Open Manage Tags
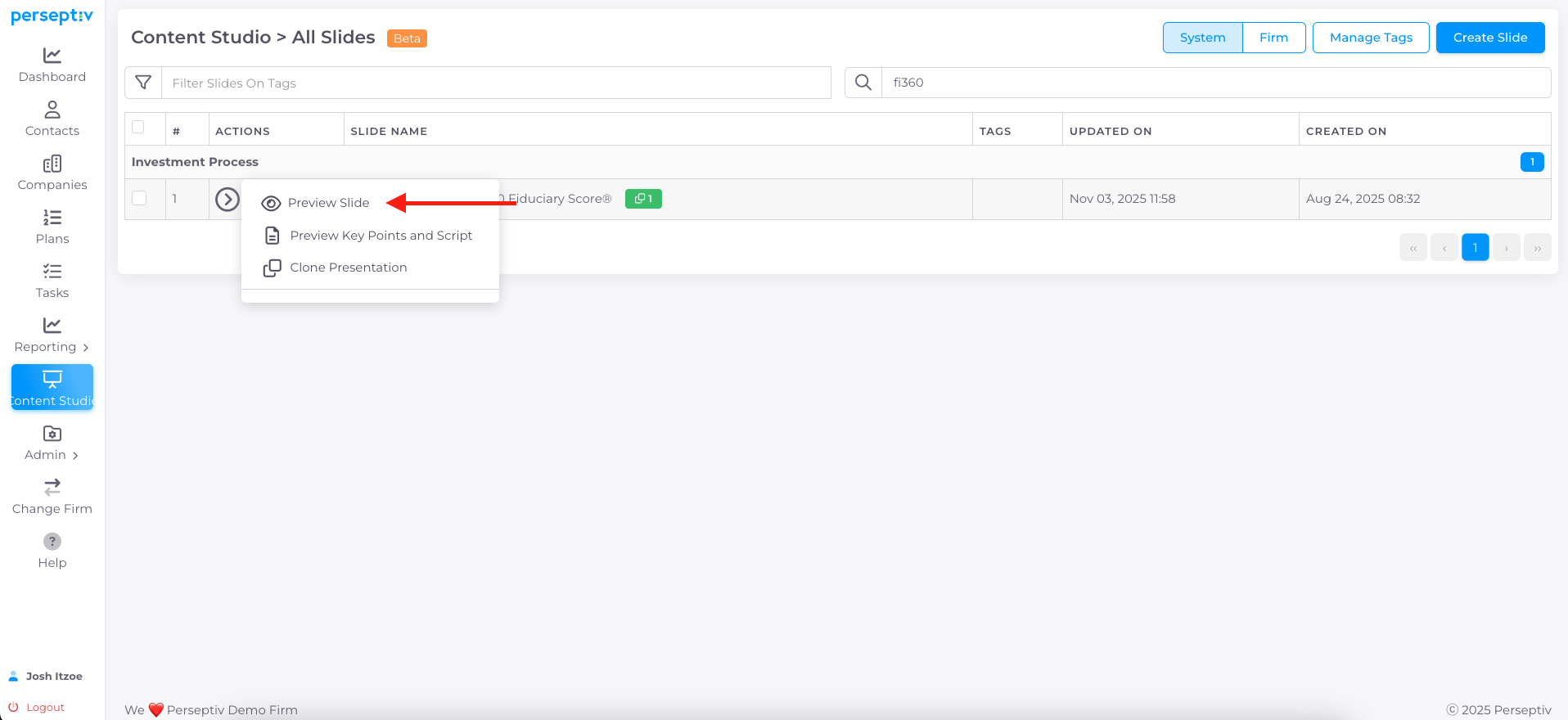The width and height of the screenshot is (1568, 720). pos(1371,38)
